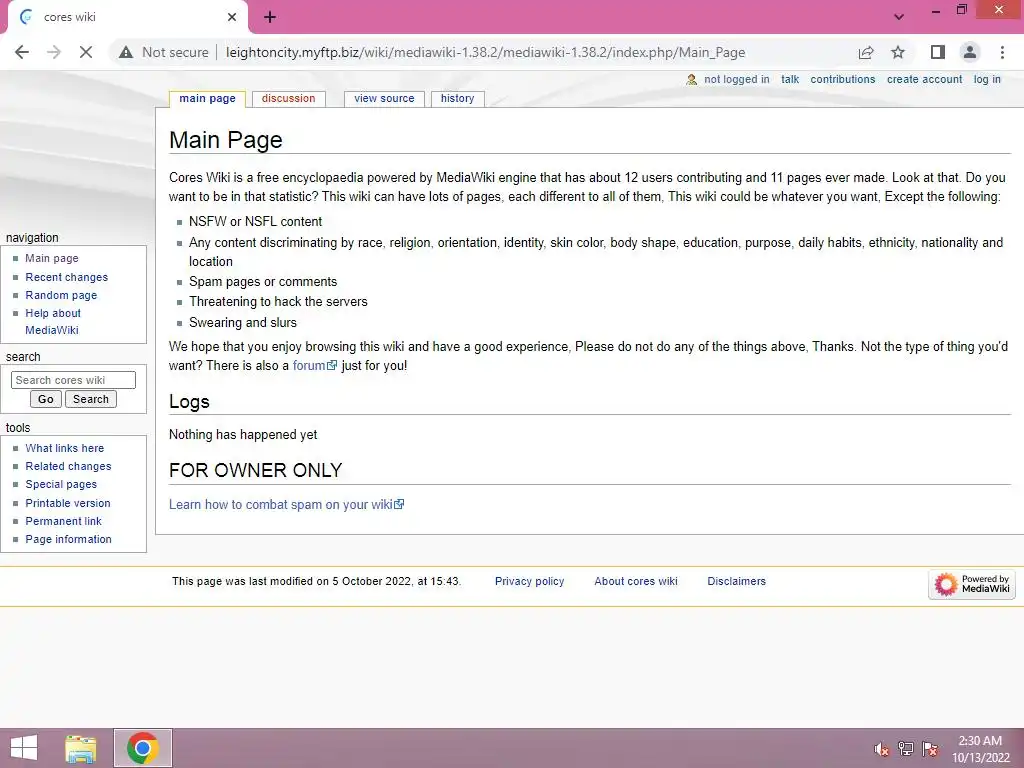The height and width of the screenshot is (768, 1024).
Task: Open Main page in navigation sidebar
Action: click(52, 258)
